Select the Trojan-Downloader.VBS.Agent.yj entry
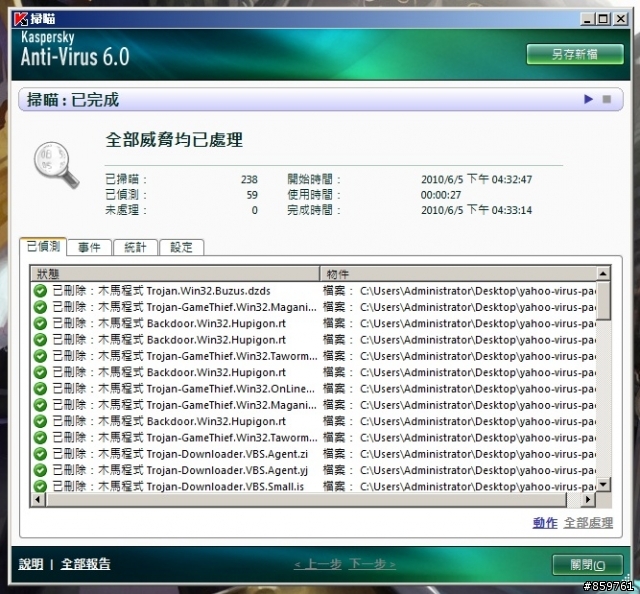The width and height of the screenshot is (640, 594). tap(313, 470)
